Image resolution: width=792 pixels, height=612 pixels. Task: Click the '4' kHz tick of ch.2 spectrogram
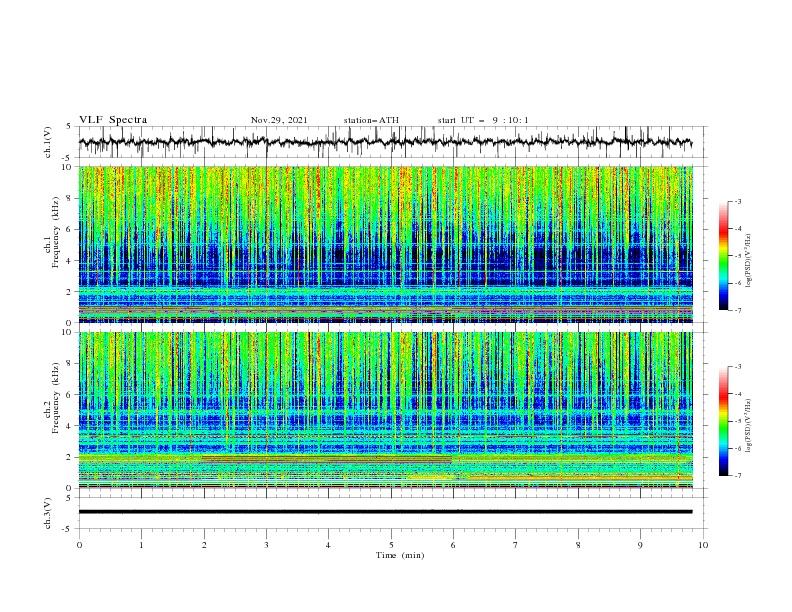pyautogui.click(x=69, y=426)
